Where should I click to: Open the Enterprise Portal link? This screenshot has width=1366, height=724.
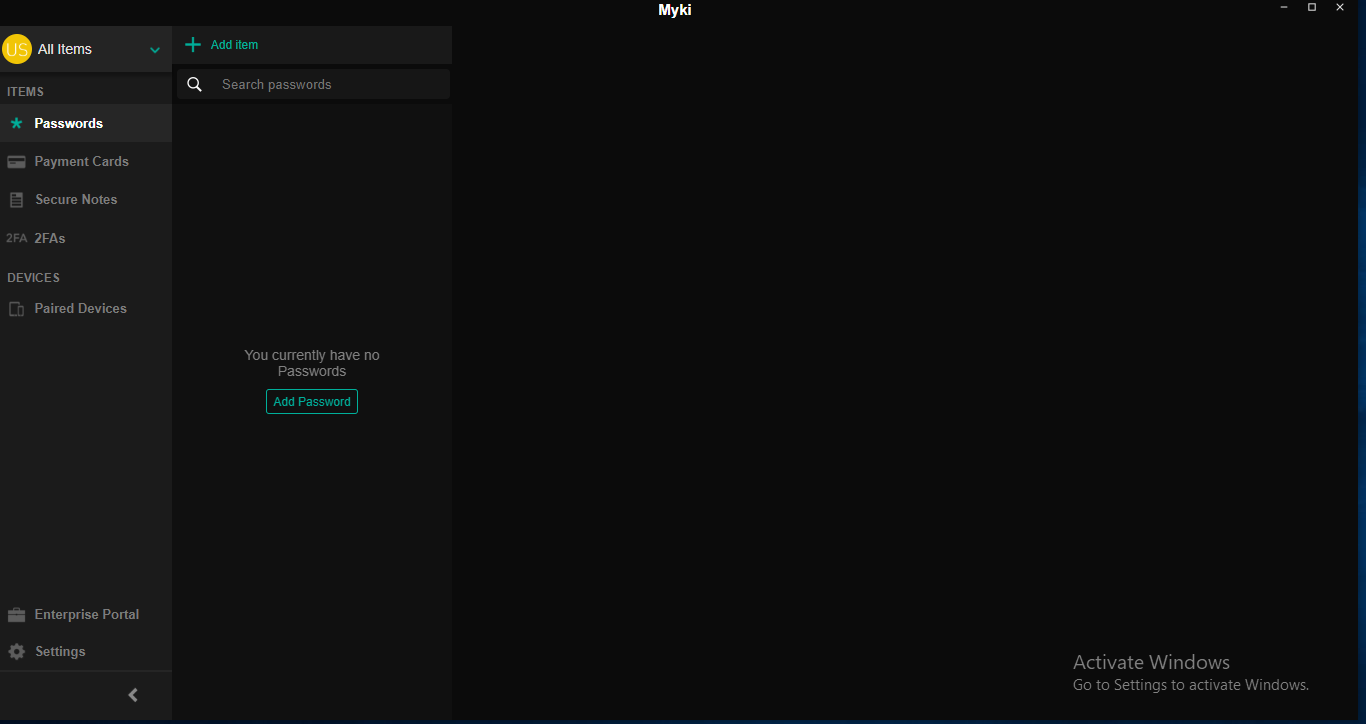(86, 614)
